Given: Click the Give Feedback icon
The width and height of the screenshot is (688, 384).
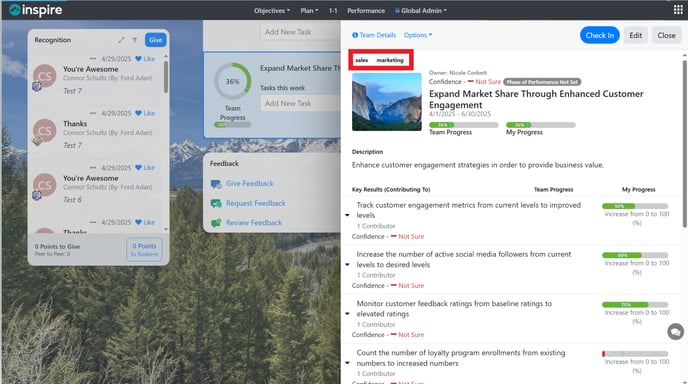Looking at the screenshot, I should pyautogui.click(x=216, y=184).
